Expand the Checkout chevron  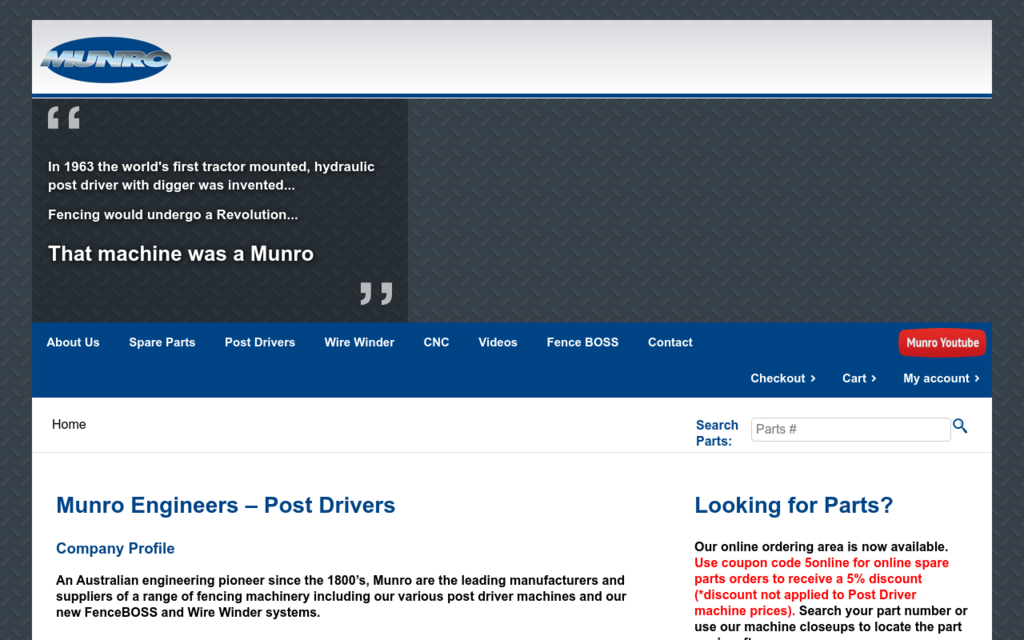click(813, 378)
